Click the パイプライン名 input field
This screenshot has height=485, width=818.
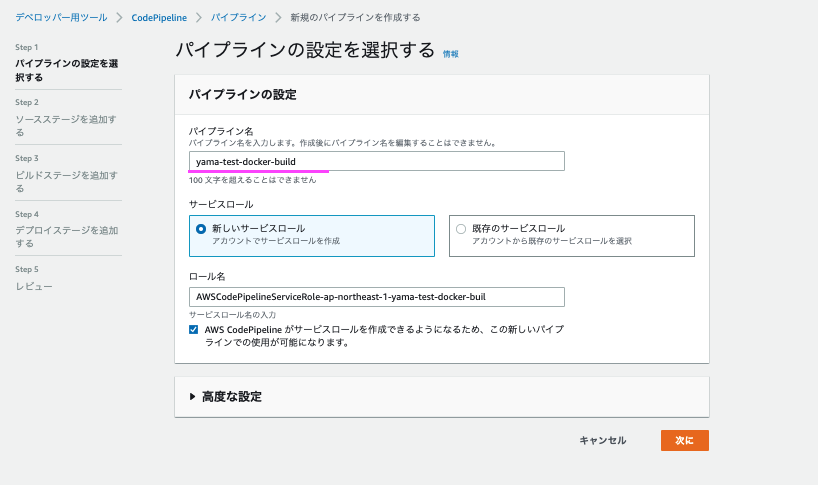377,161
